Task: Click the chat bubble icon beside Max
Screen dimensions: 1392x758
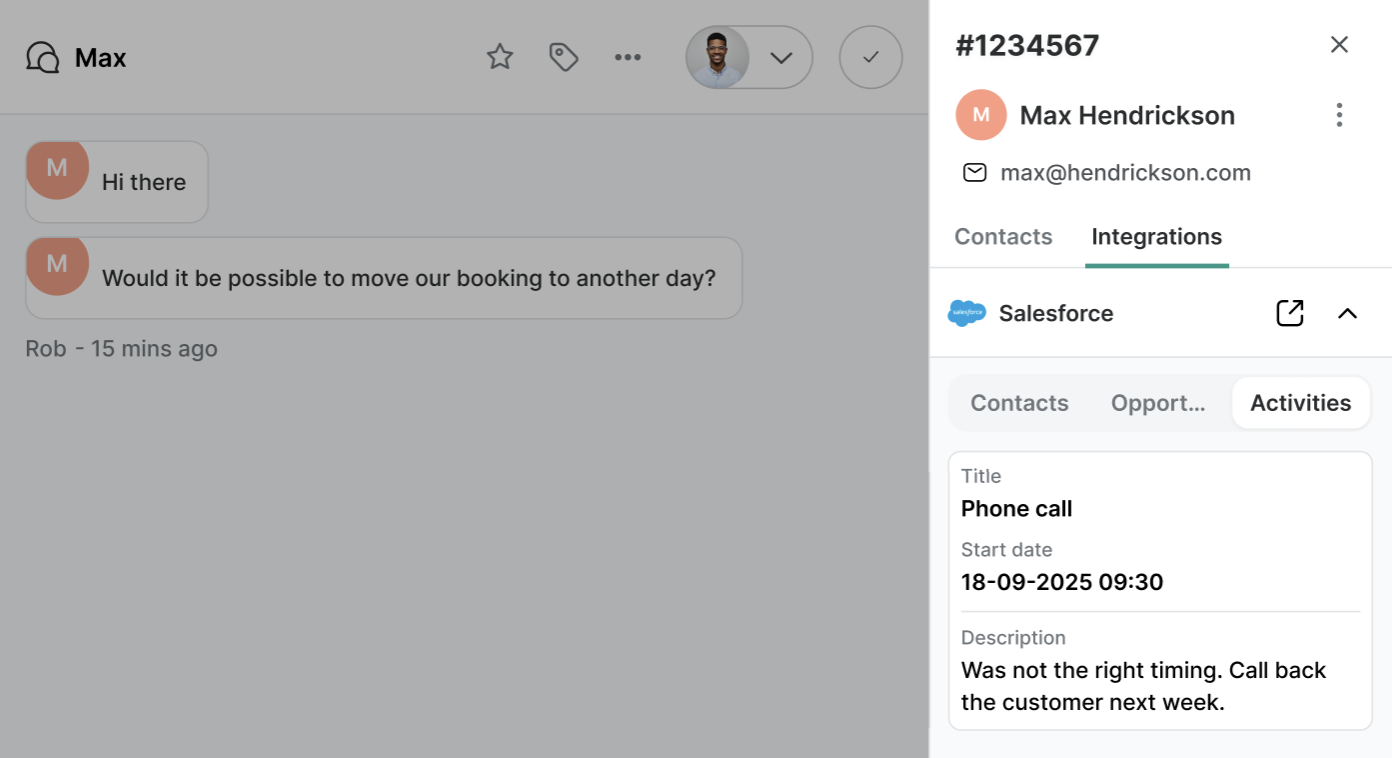Action: [x=43, y=57]
